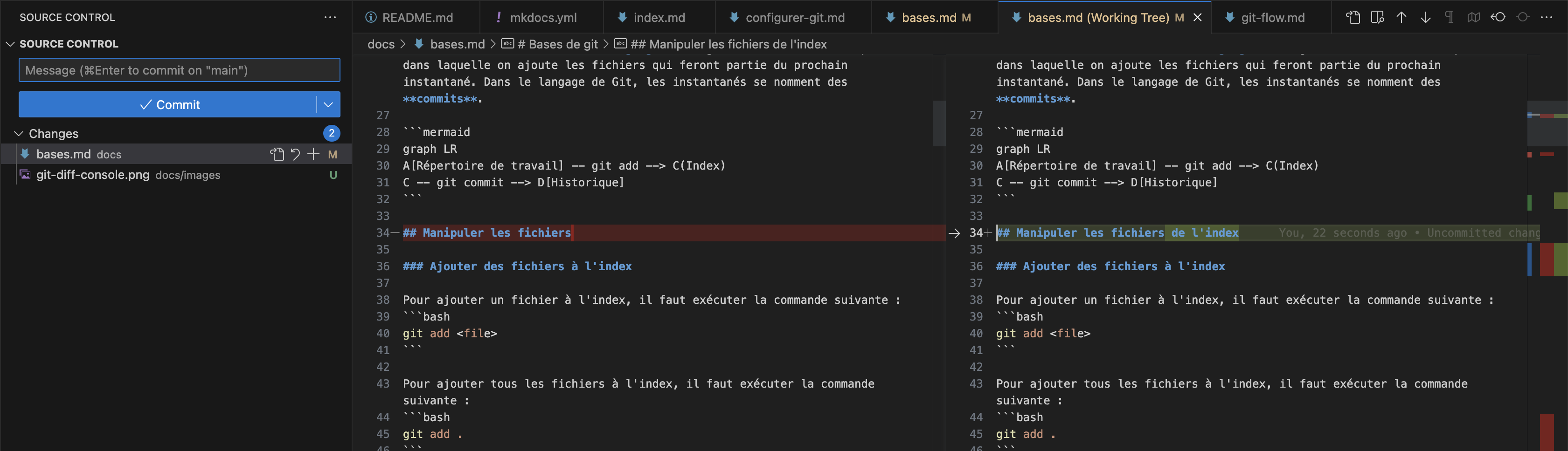Collapse the Changes group chevron
The image size is (1568, 451).
(x=19, y=134)
